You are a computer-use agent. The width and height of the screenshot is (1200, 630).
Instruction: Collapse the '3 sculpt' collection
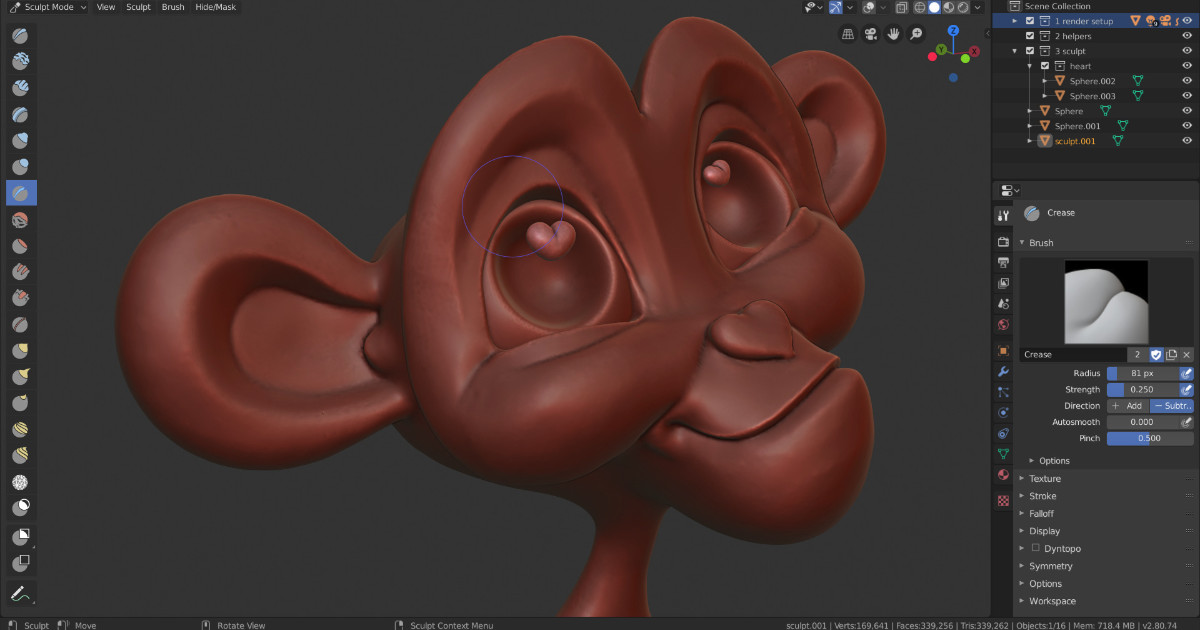pyautogui.click(x=1015, y=51)
